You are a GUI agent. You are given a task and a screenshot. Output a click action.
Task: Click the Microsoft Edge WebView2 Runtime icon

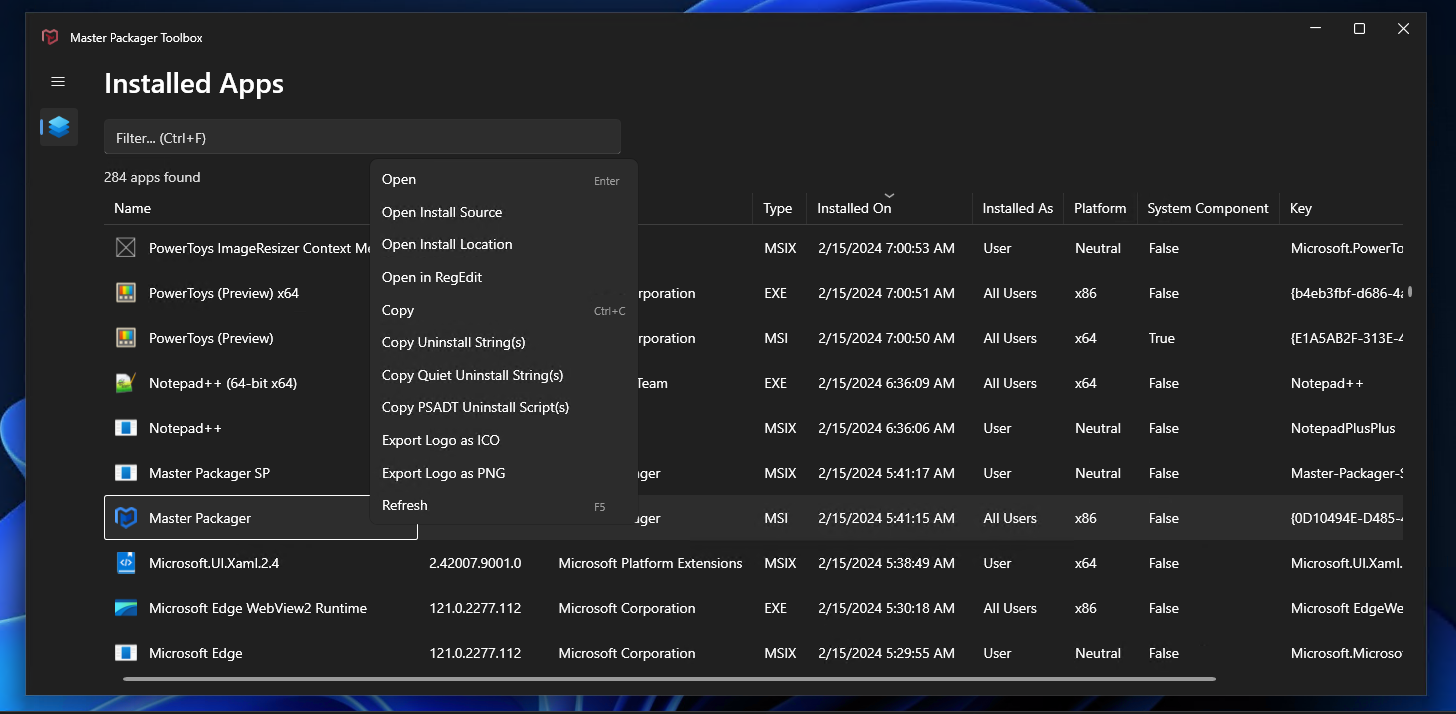click(125, 608)
